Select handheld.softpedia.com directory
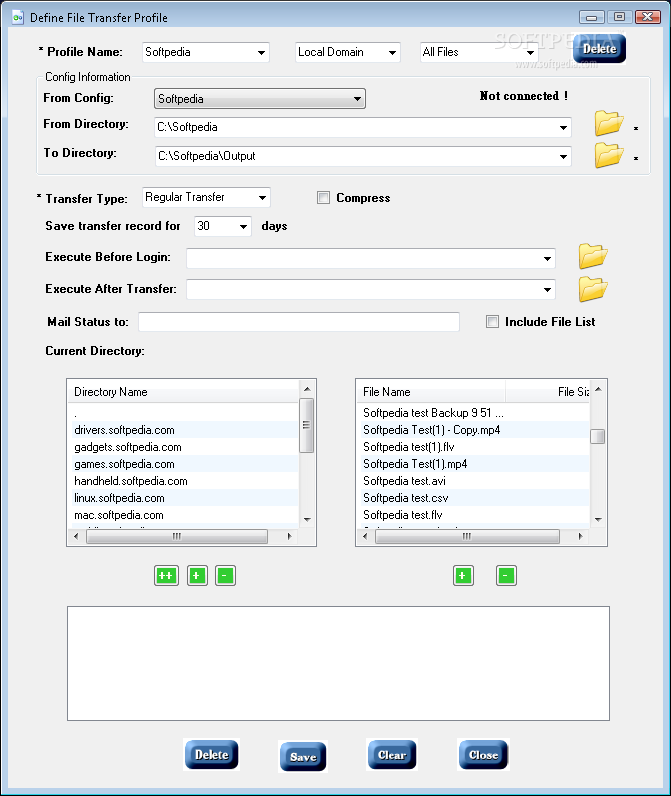Image resolution: width=671 pixels, height=796 pixels. (183, 481)
